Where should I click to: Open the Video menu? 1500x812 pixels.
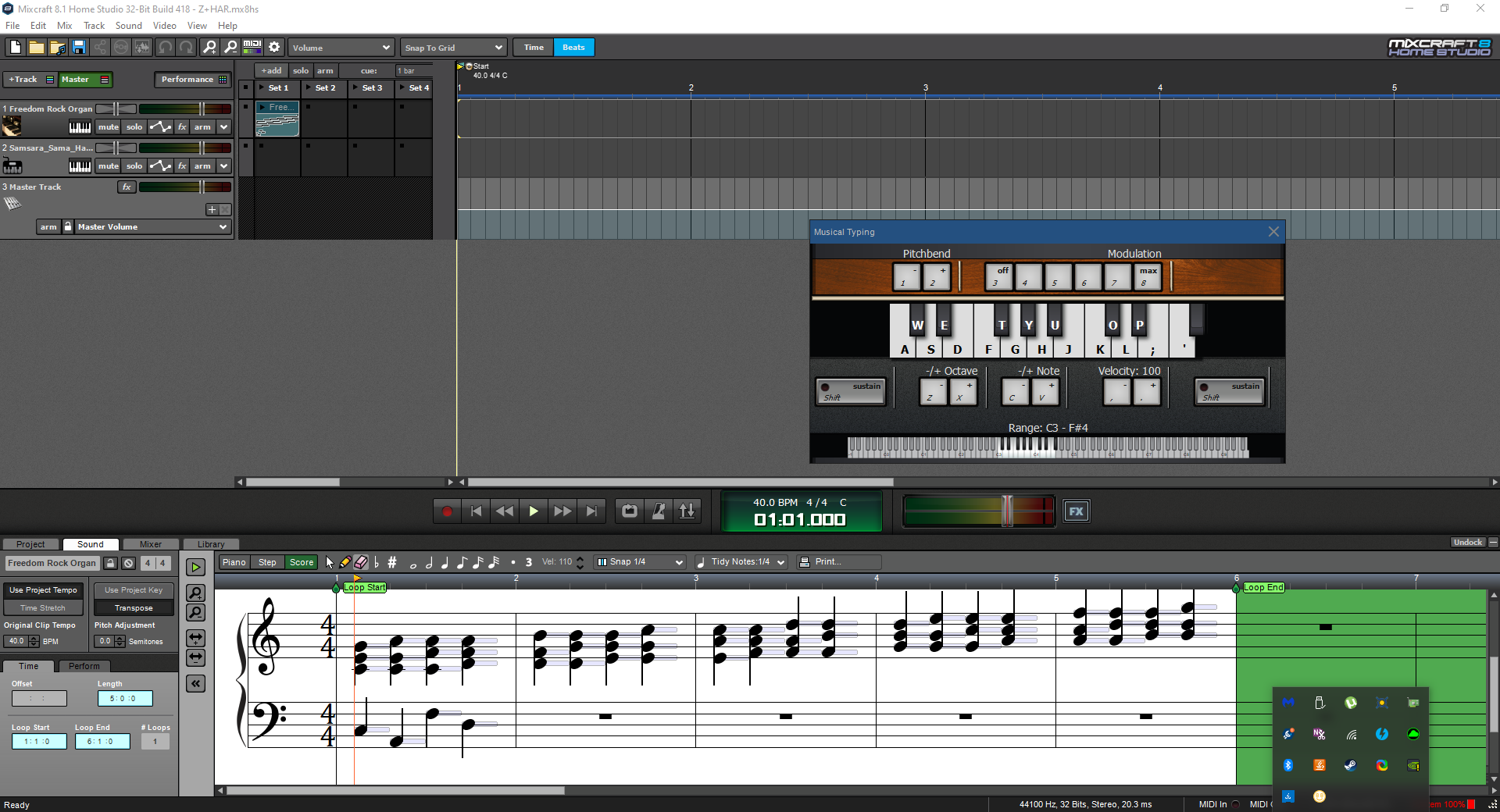coord(164,26)
